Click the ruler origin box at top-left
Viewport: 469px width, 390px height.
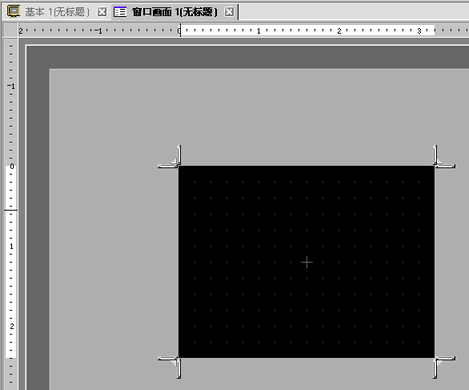click(x=10, y=30)
